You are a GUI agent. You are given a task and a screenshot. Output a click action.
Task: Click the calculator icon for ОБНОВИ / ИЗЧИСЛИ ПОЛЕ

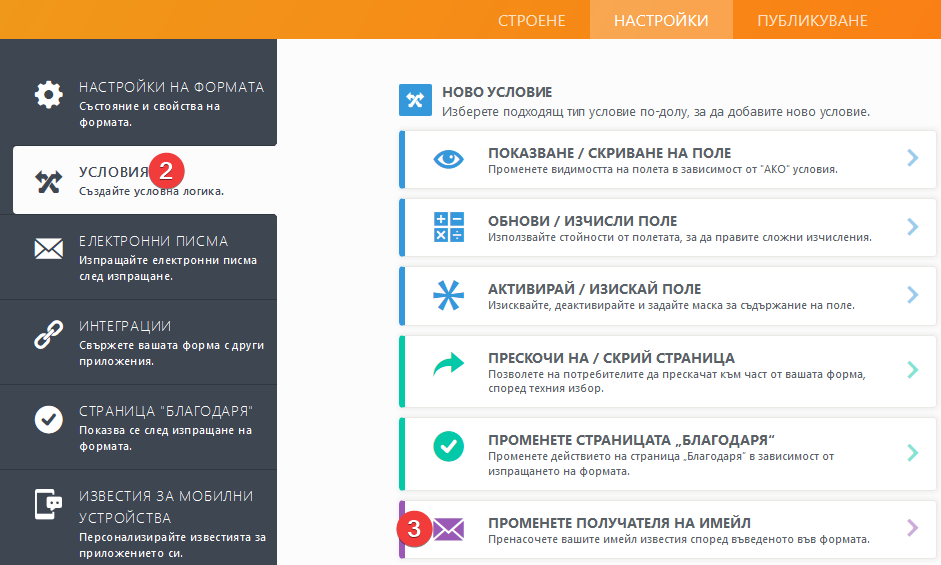pyautogui.click(x=448, y=227)
